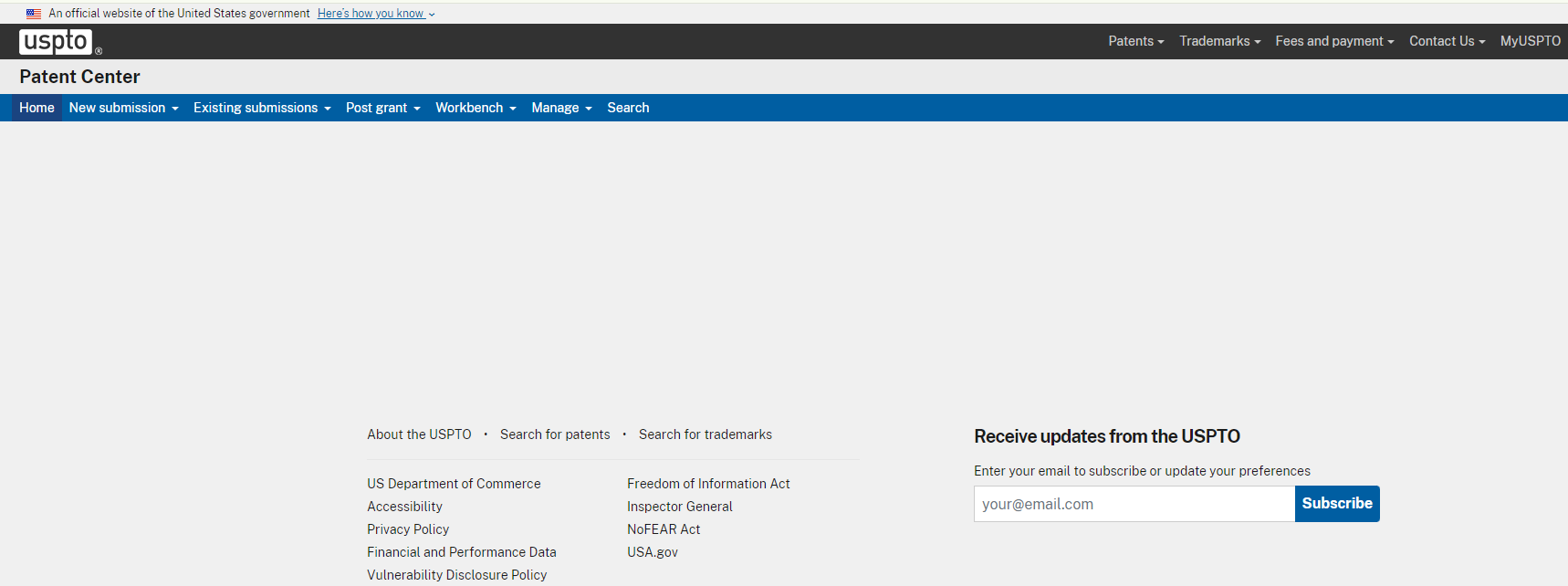Open the Existing submissions menu
The height and width of the screenshot is (586, 1568).
(x=262, y=108)
